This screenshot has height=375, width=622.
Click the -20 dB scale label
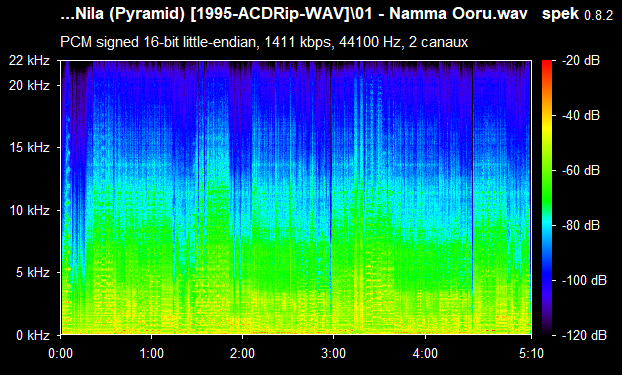point(581,61)
